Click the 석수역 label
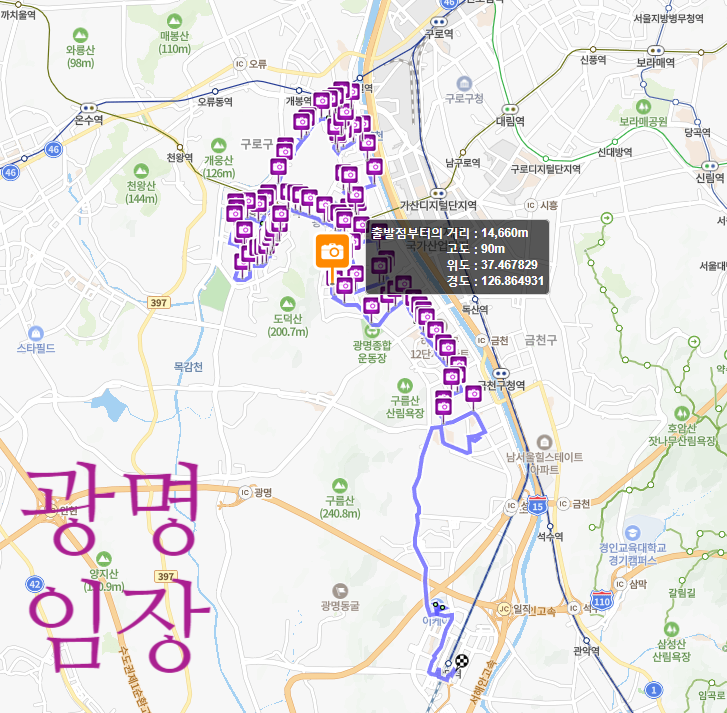727x713 pixels. [x=550, y=537]
